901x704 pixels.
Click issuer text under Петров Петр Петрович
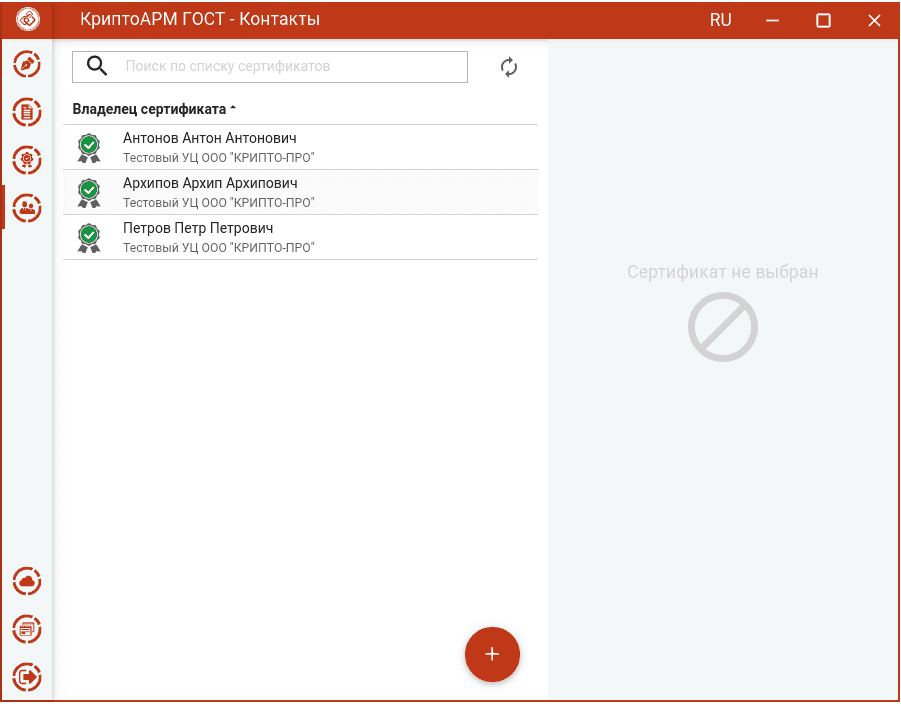219,247
